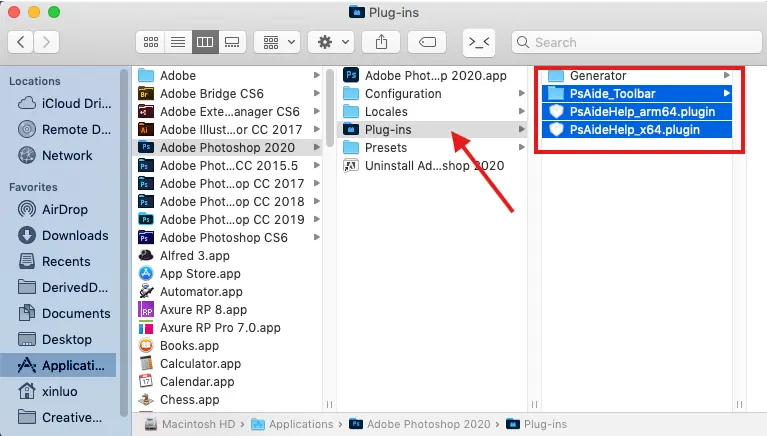
Task: Select the Adobe Photoshop CS6 folder
Action: tap(223, 237)
